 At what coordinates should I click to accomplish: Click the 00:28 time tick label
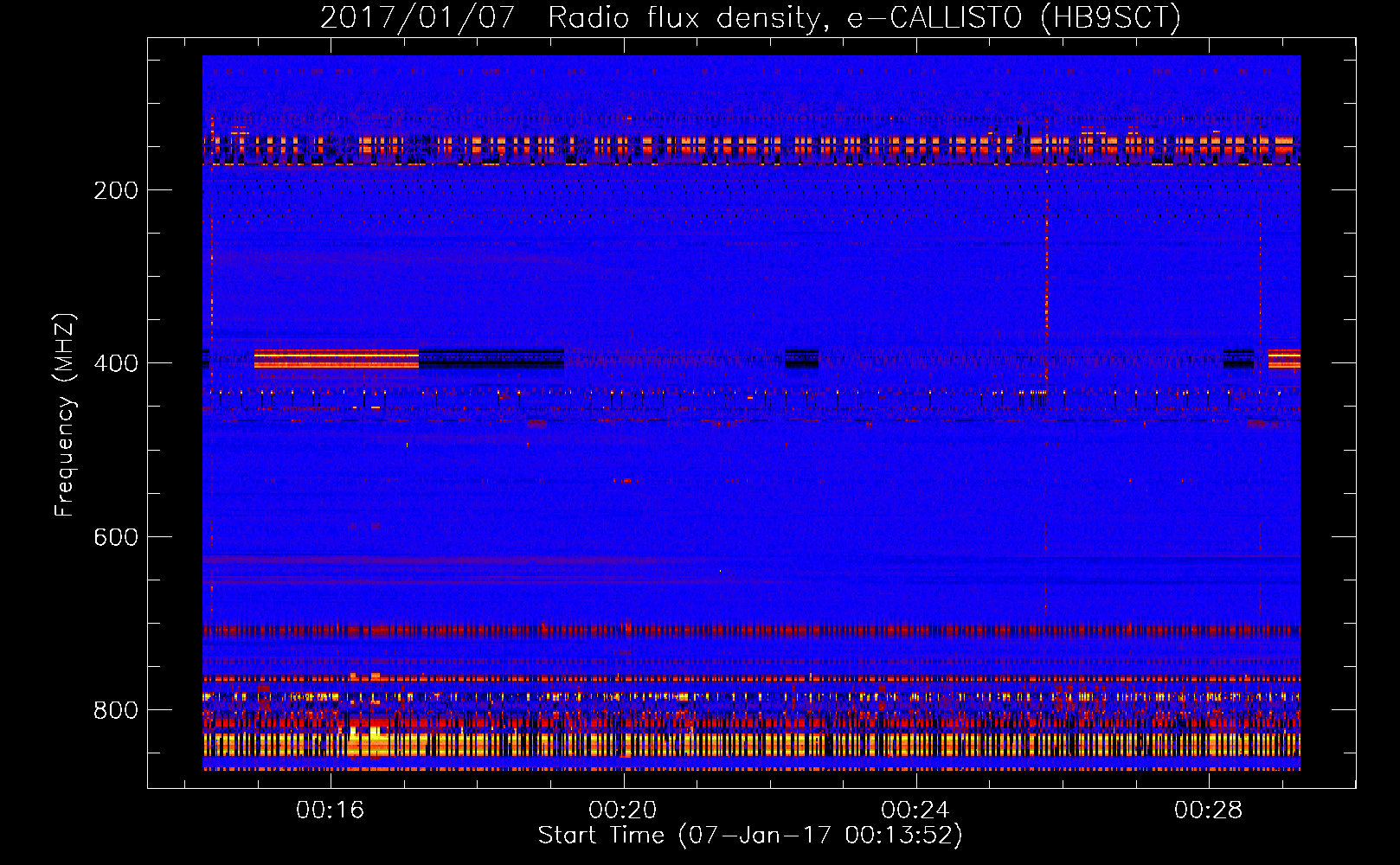pos(1208,811)
